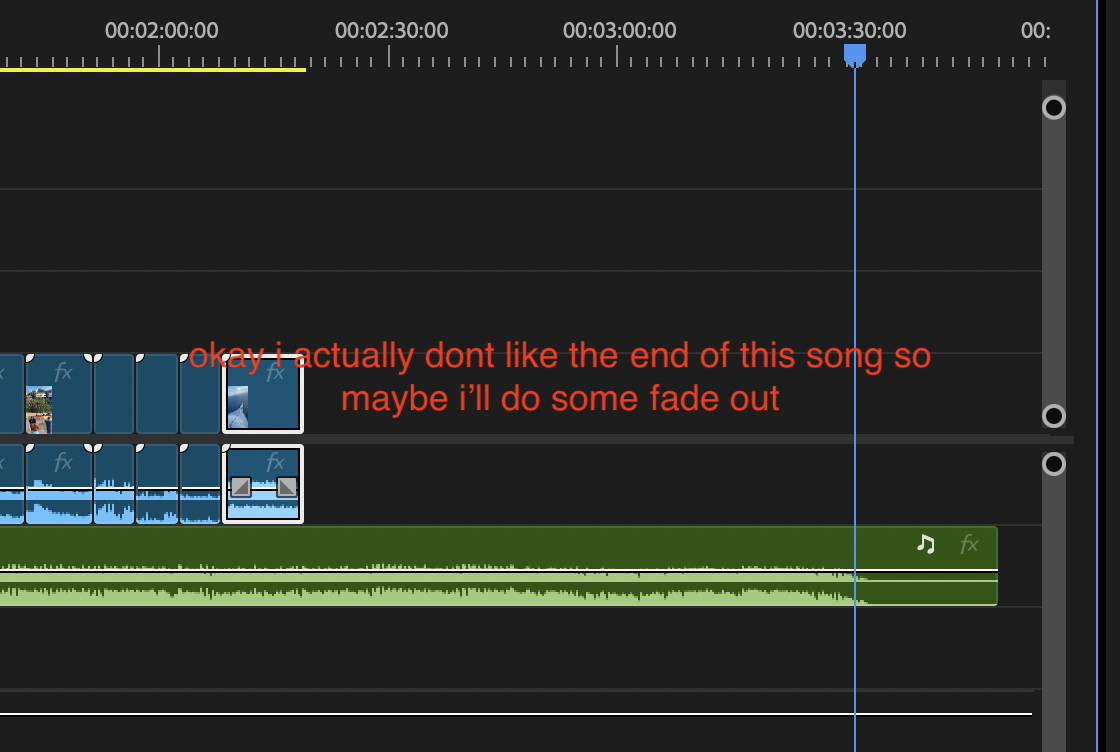Click fx badge on audio clip below beach clip
This screenshot has height=752, width=1120.
[x=63, y=462]
